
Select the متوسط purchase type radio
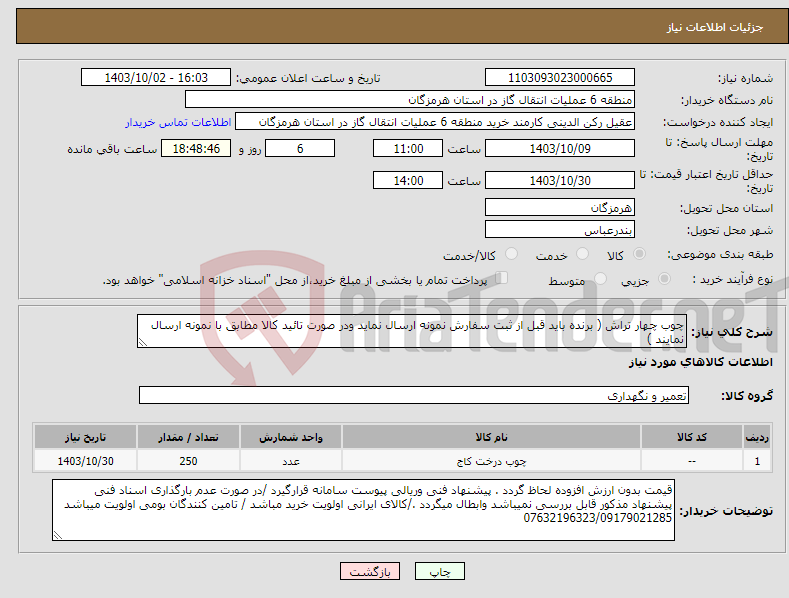[600, 279]
